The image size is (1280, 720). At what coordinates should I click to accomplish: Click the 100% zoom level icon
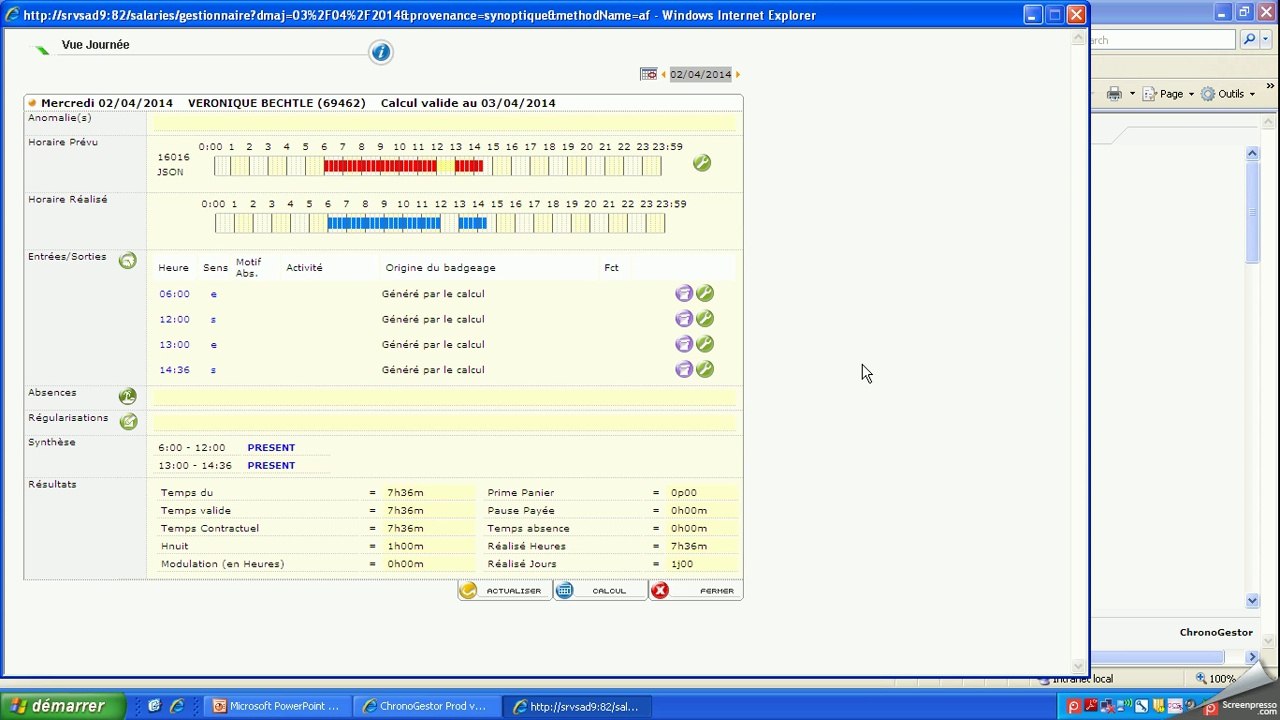pyautogui.click(x=1200, y=679)
